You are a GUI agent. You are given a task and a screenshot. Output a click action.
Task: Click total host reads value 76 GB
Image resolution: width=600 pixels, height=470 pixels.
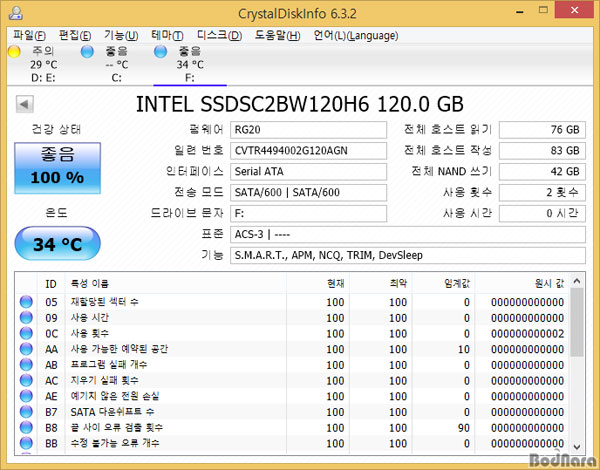542,130
